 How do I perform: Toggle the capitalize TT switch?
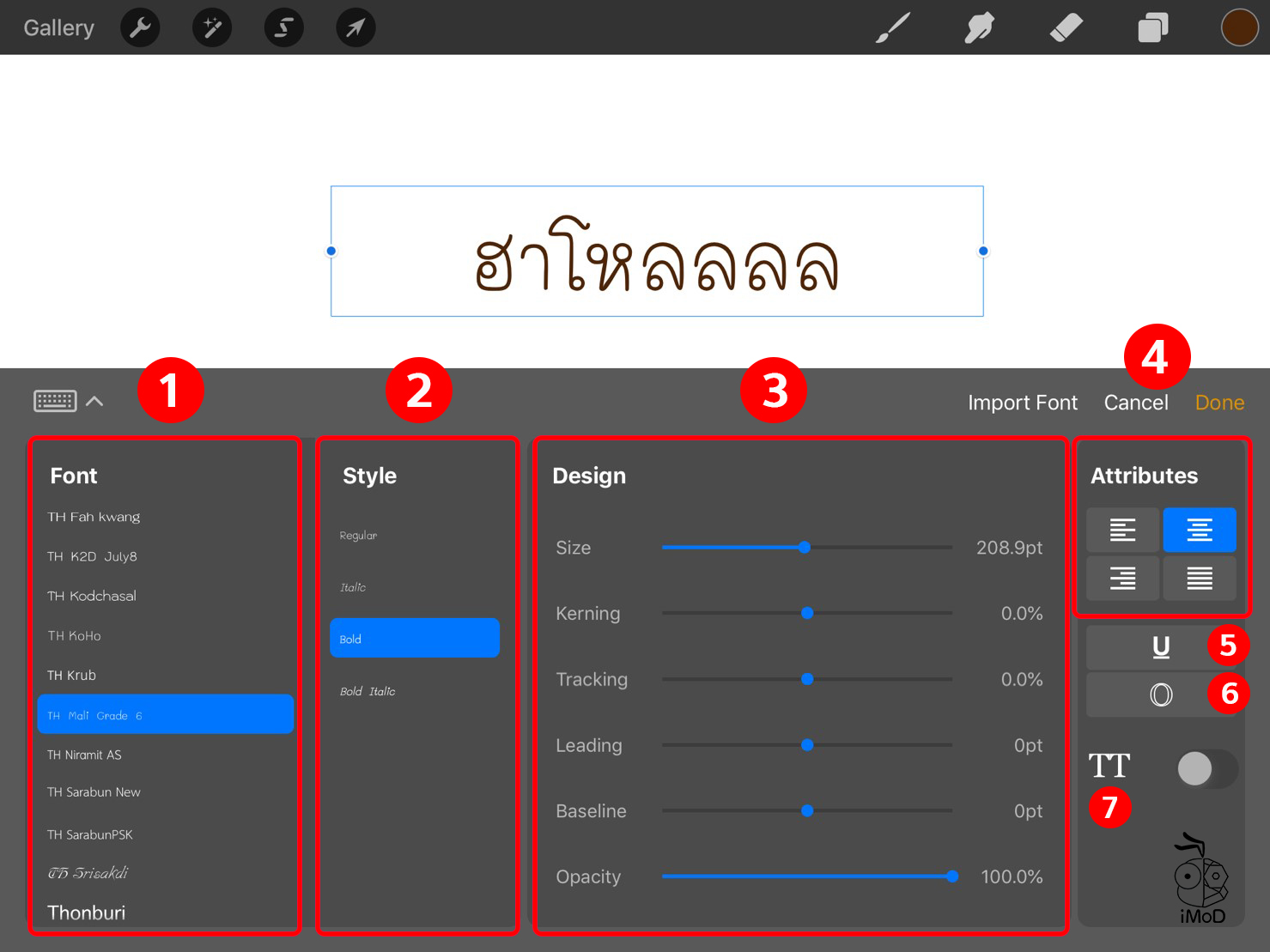pyautogui.click(x=1206, y=768)
